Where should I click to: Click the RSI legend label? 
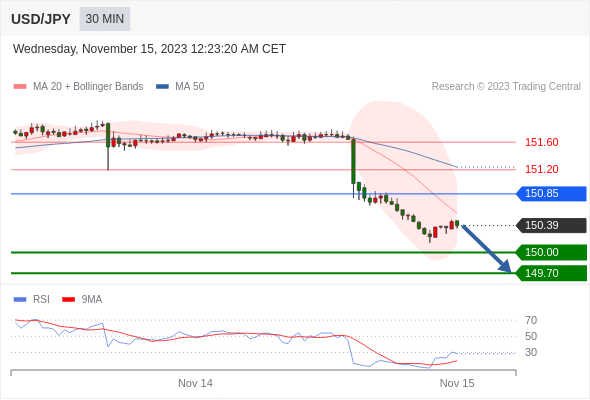(41, 300)
